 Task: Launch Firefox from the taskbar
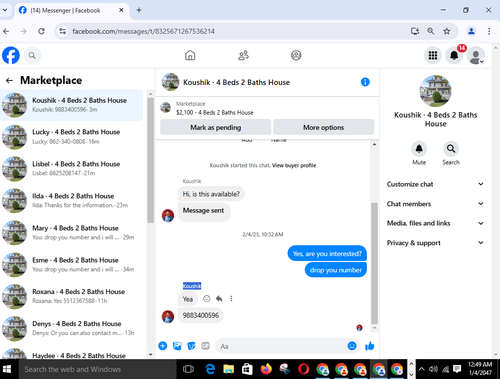coord(266,369)
